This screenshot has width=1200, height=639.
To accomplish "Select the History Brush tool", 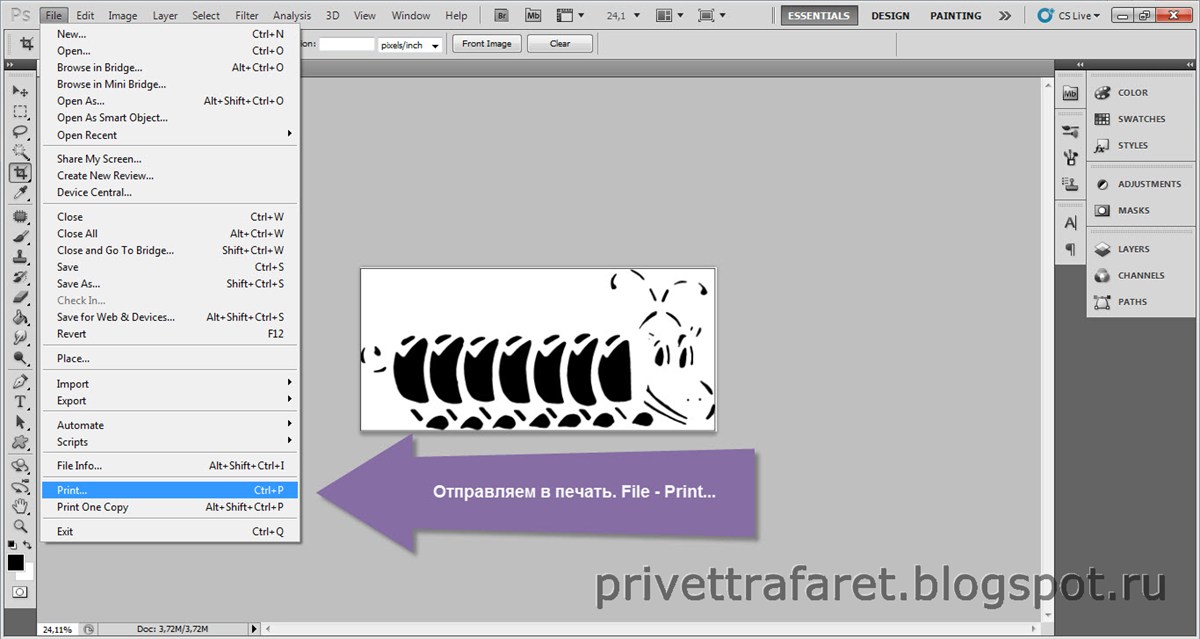I will pos(19,276).
